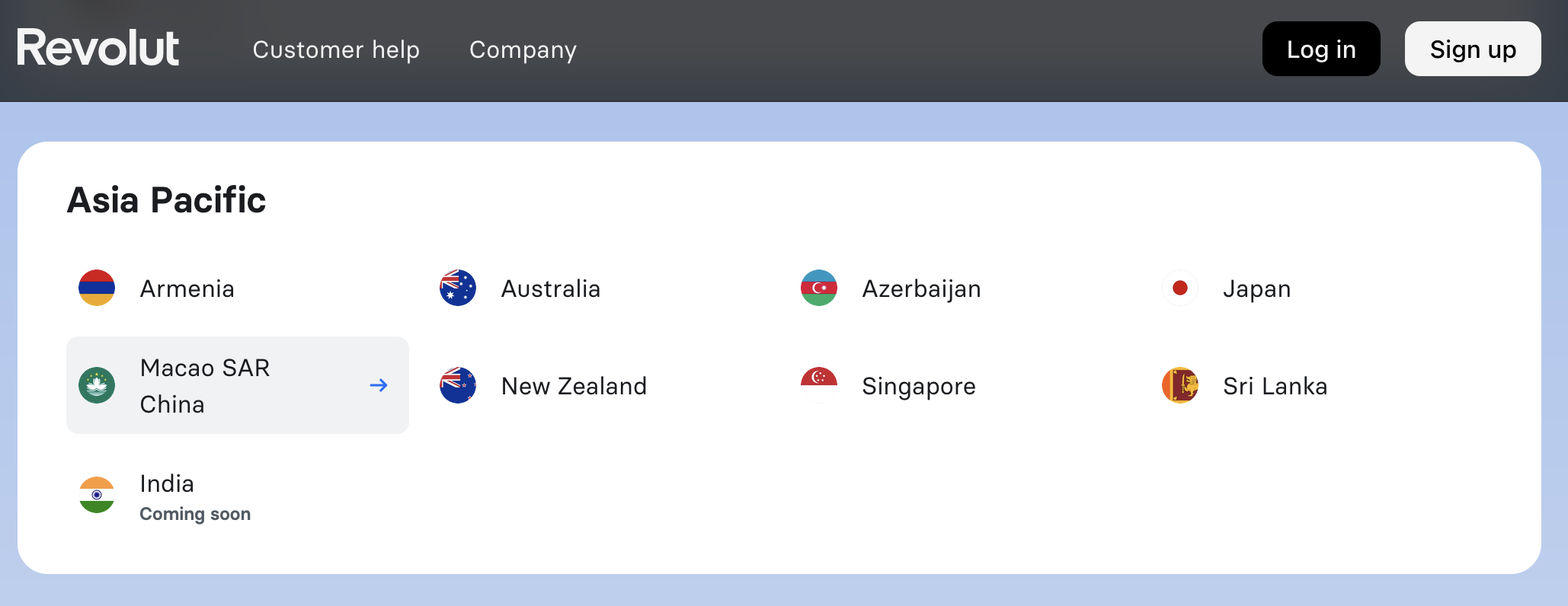Click the Sri Lanka country name
1568x606 pixels.
pos(1275,387)
